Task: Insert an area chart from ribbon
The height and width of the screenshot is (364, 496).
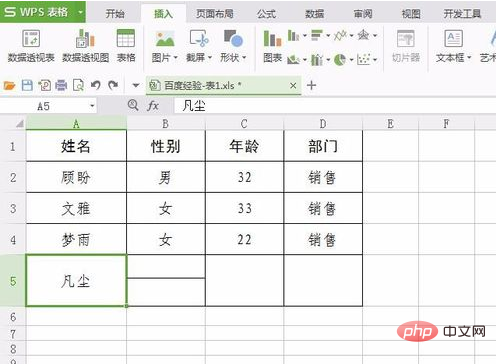Action: tap(293, 60)
